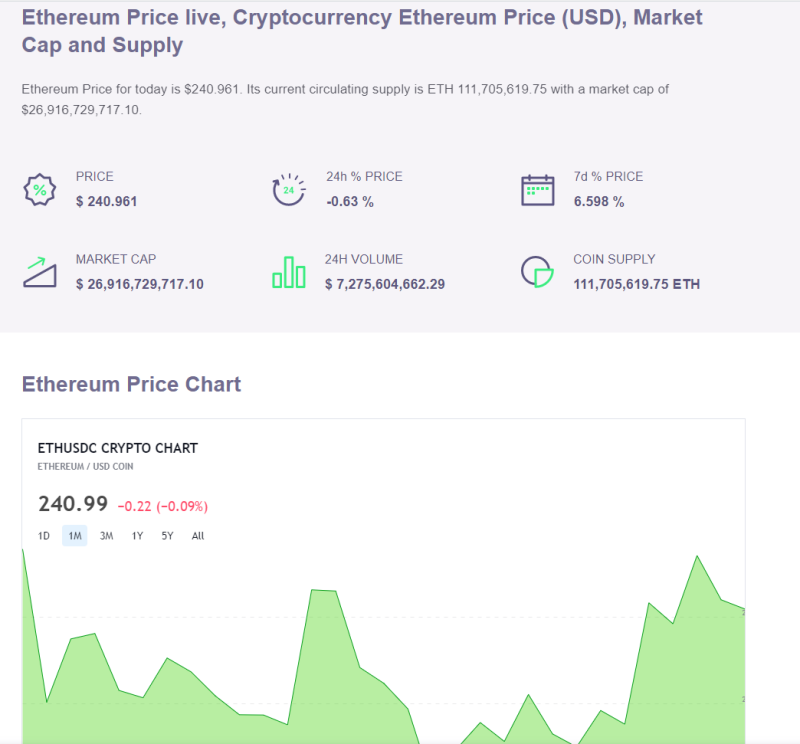This screenshot has width=800, height=744.
Task: Click the market cap dollar value
Action: coord(139,284)
